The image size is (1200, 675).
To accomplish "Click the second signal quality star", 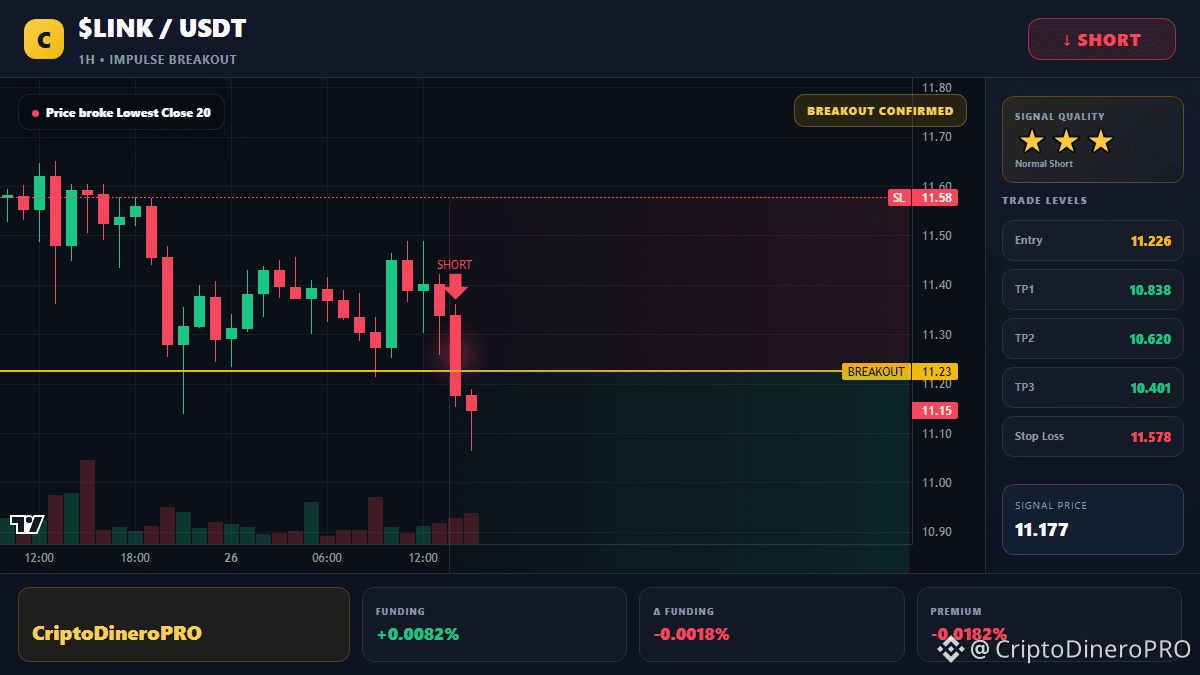I will pyautogui.click(x=1066, y=141).
